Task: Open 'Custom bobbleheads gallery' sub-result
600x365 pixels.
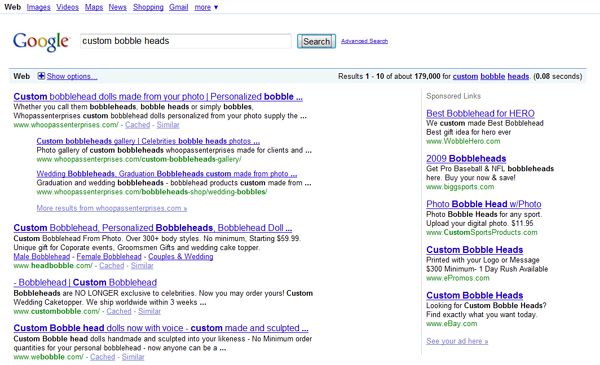Action: pos(148,141)
